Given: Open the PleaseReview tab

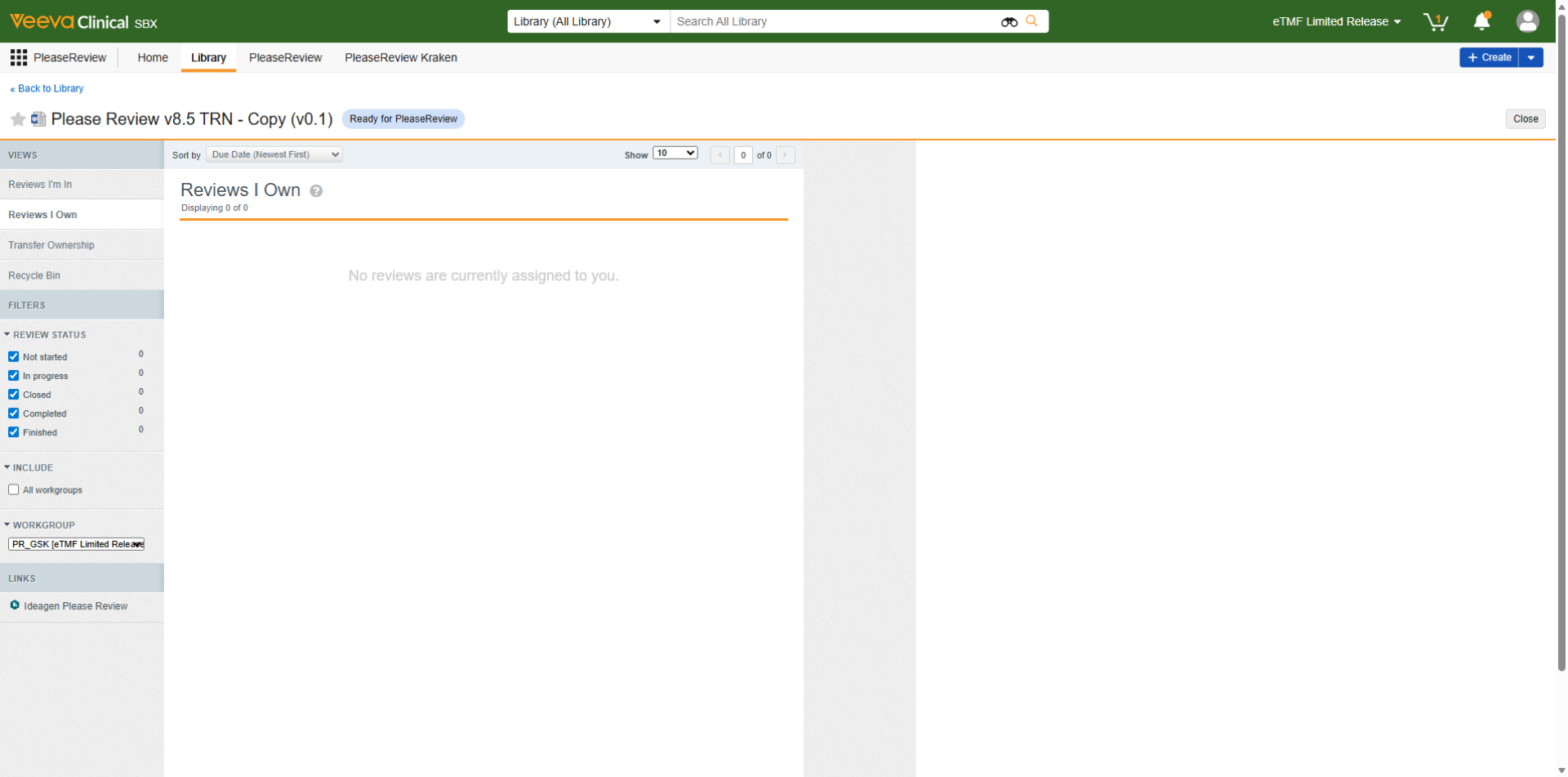Looking at the screenshot, I should click(x=285, y=57).
